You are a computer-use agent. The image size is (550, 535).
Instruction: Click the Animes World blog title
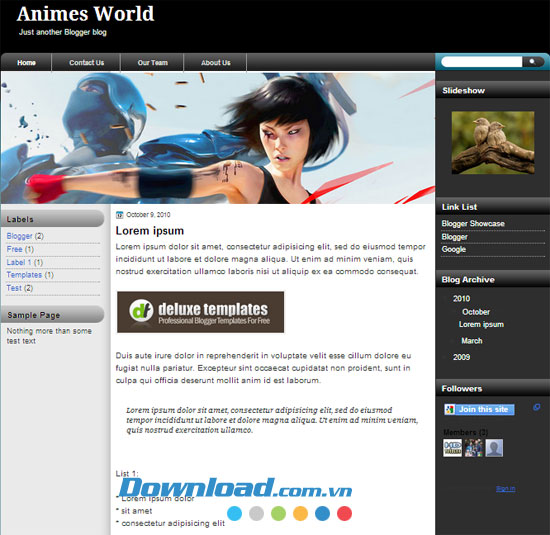[85, 14]
